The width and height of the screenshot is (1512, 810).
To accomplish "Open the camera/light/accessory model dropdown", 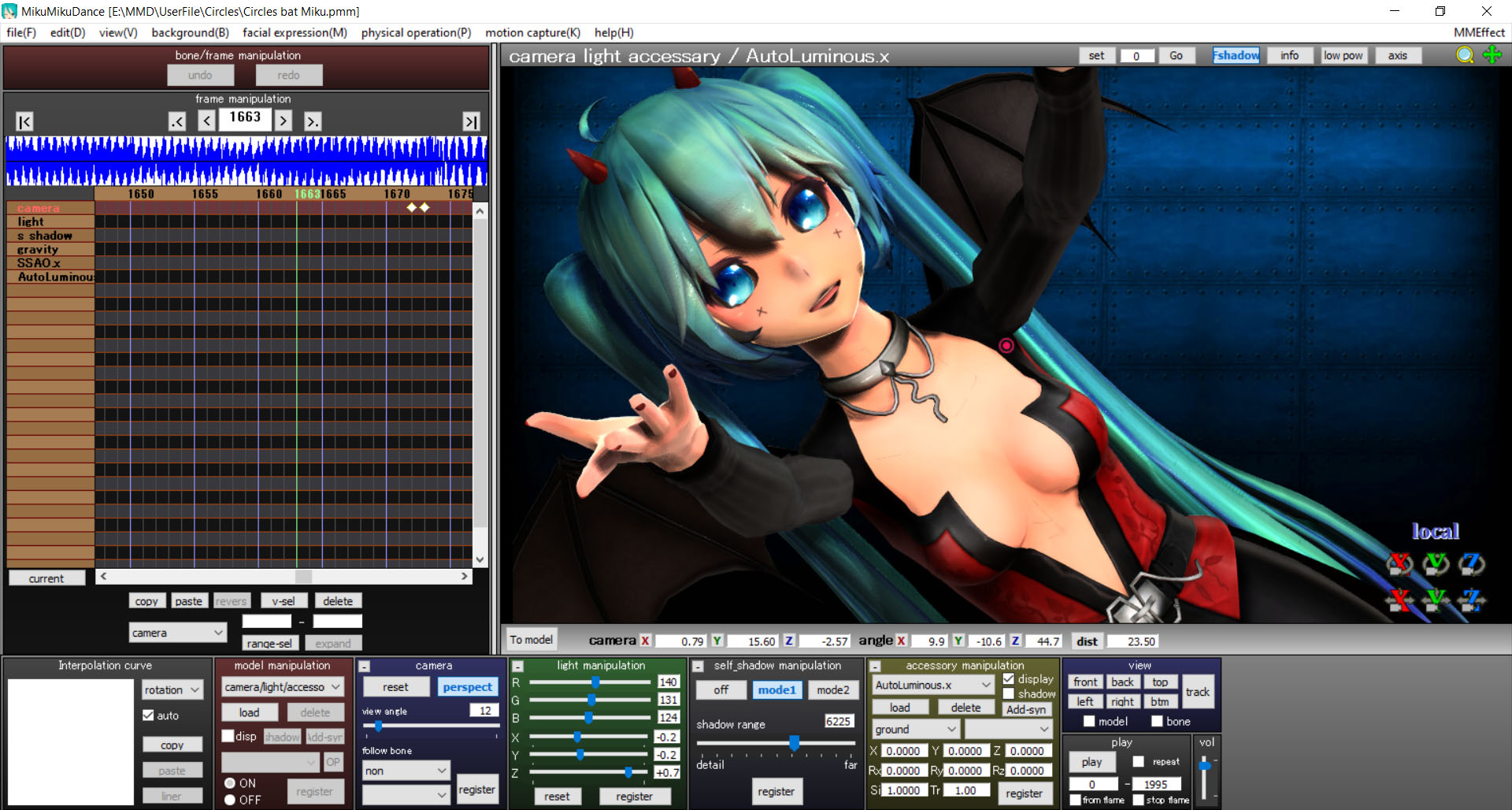I will (282, 687).
